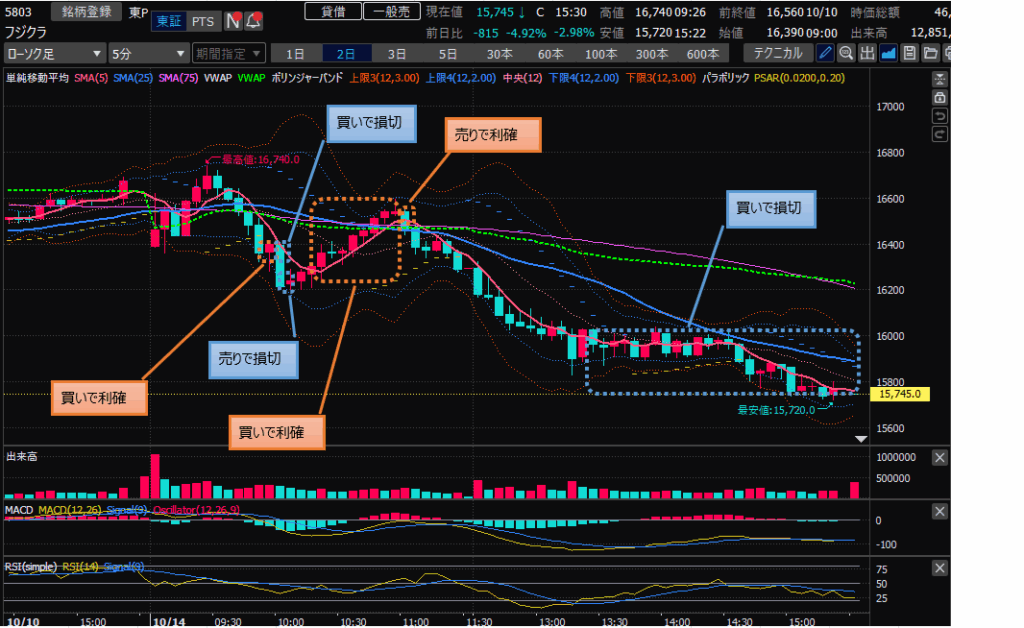Click the redo arrow beside price axis
This screenshot has width=1024, height=628.
pos(939,134)
